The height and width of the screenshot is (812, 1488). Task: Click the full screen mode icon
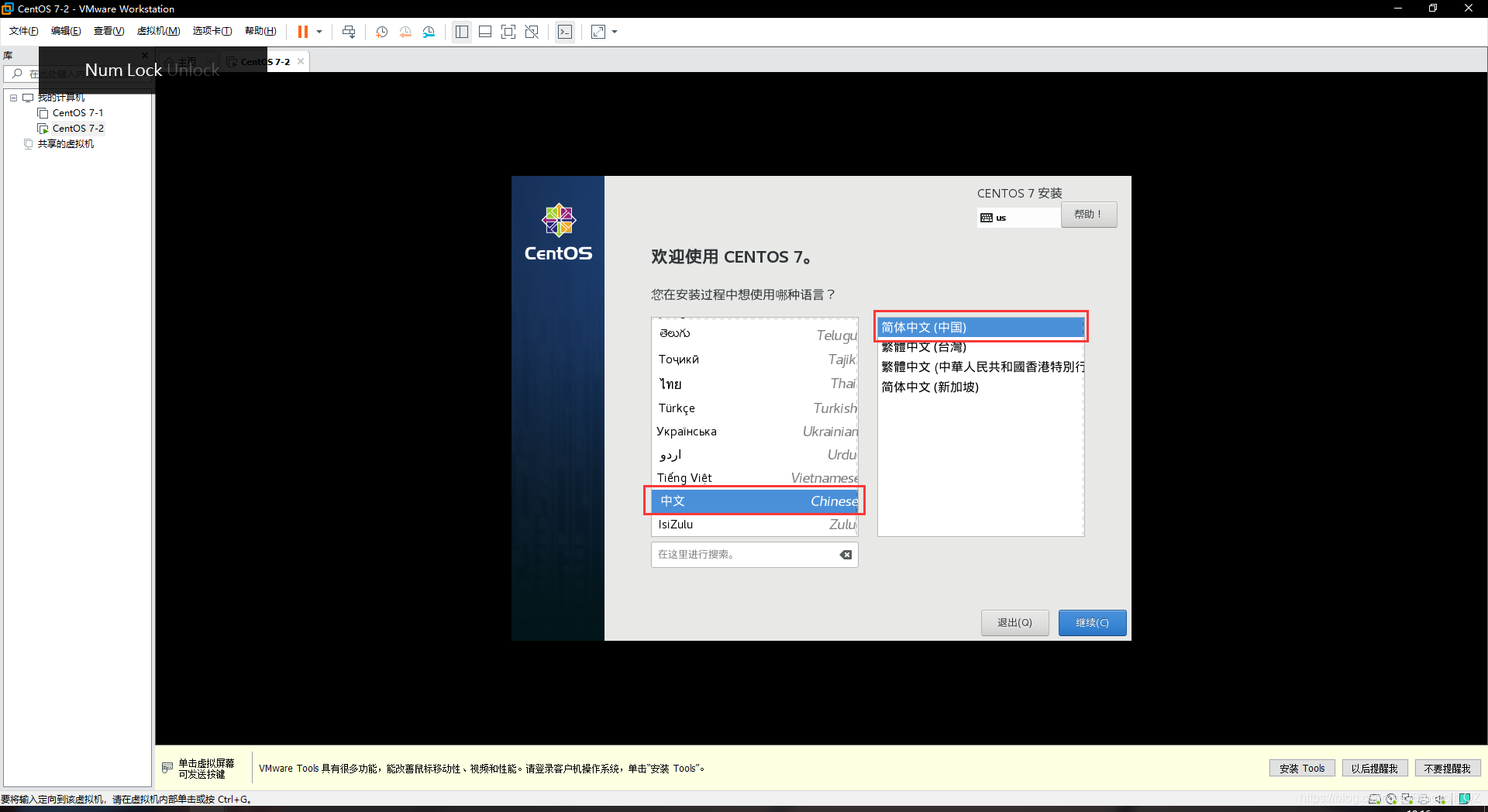click(x=508, y=32)
